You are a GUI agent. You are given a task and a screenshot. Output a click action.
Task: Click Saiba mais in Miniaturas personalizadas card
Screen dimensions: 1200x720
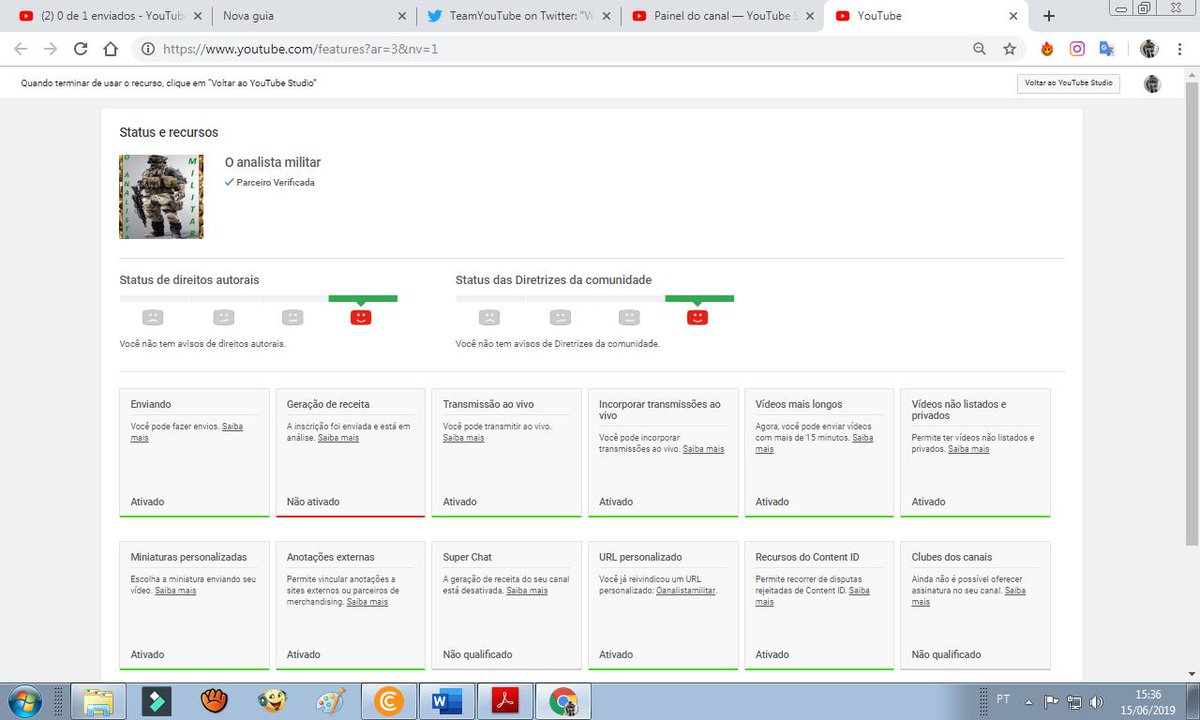175,591
